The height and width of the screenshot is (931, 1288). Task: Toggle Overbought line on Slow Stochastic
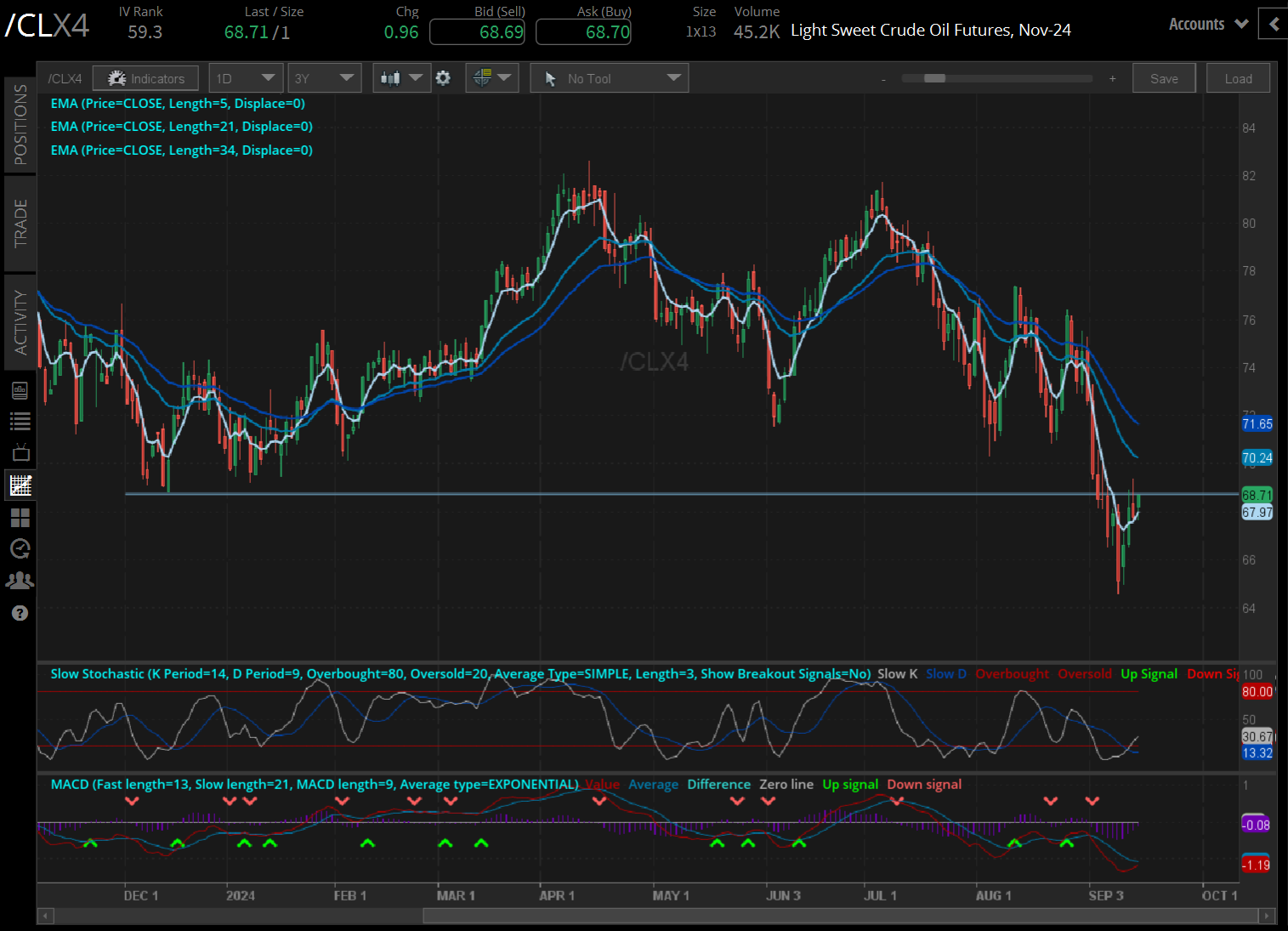pos(1012,673)
